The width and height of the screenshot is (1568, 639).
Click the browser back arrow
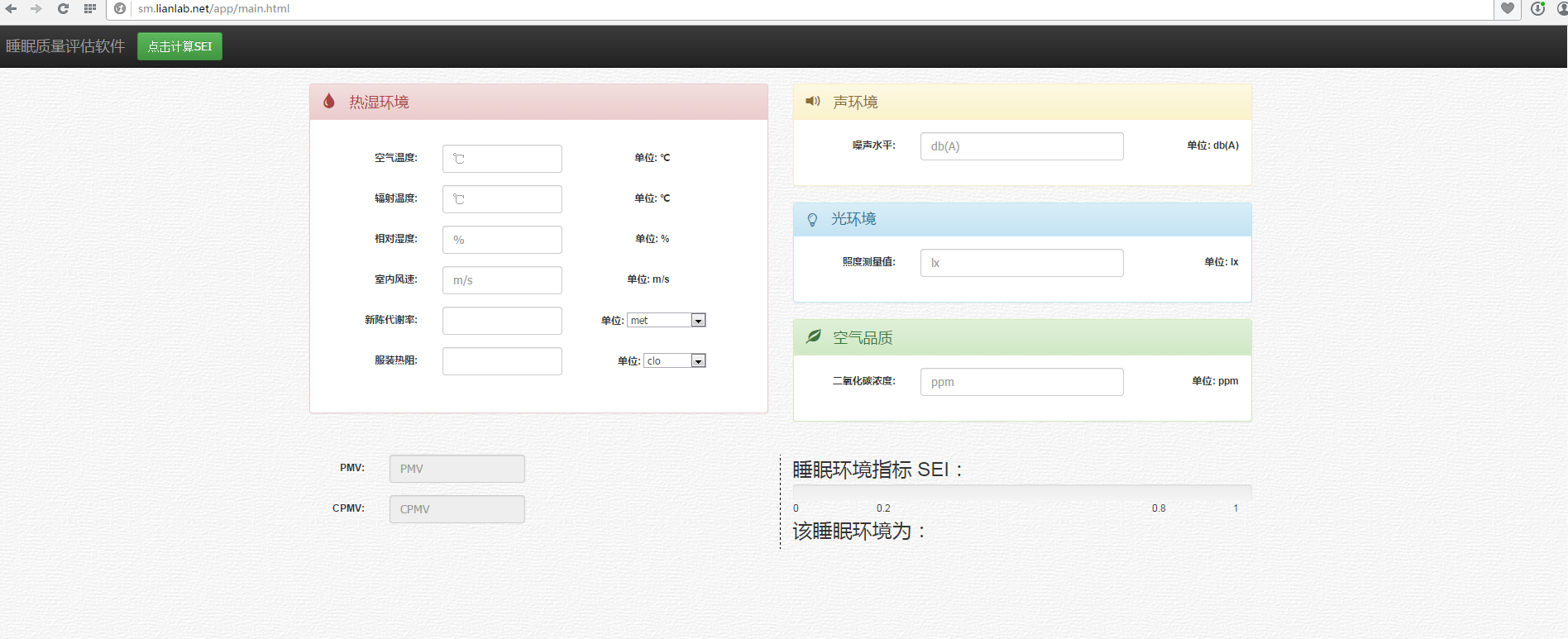(x=12, y=8)
